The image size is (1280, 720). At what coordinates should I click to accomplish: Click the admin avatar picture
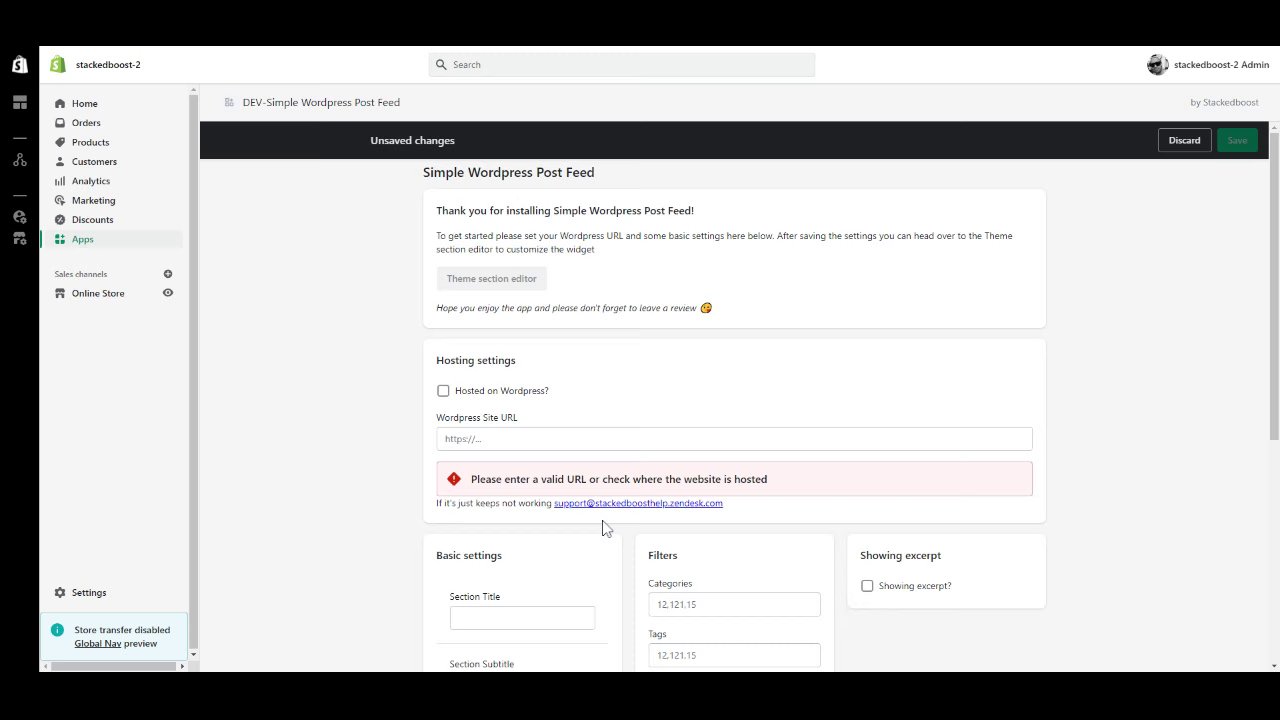click(x=1158, y=65)
